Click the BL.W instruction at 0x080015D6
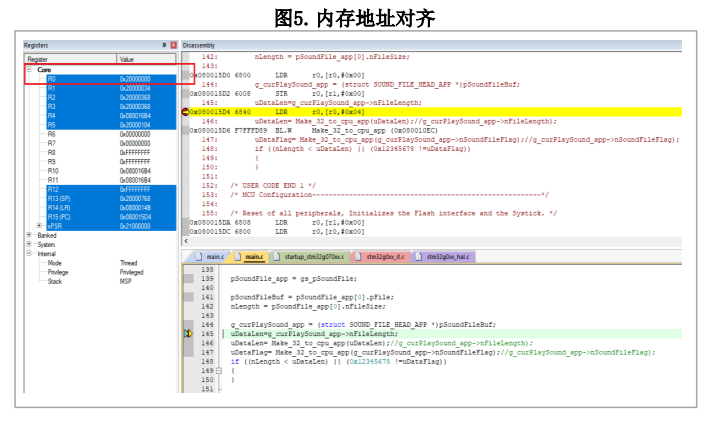Viewport: 716px width, 421px height. [314, 131]
